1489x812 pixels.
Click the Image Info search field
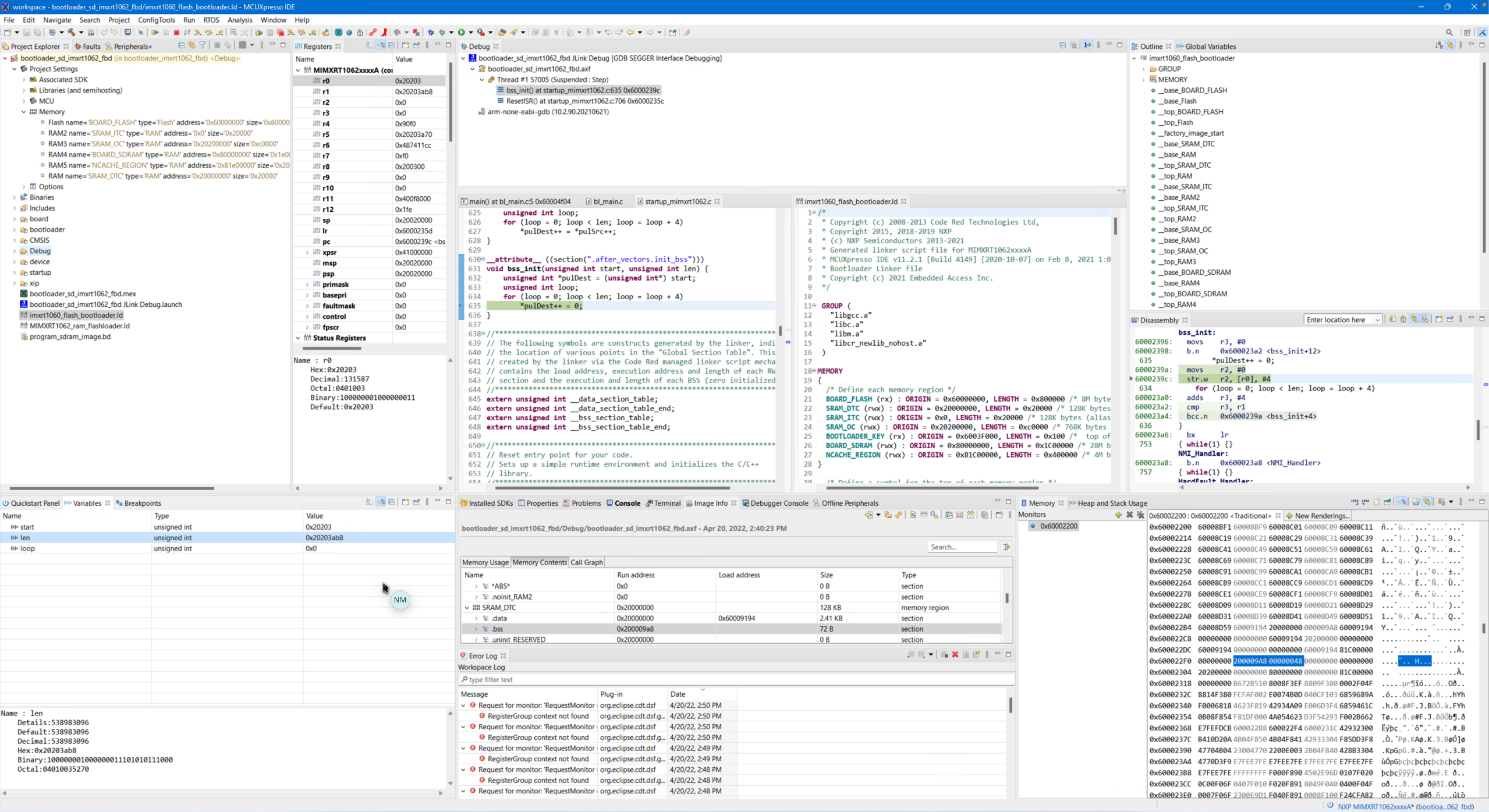point(962,547)
